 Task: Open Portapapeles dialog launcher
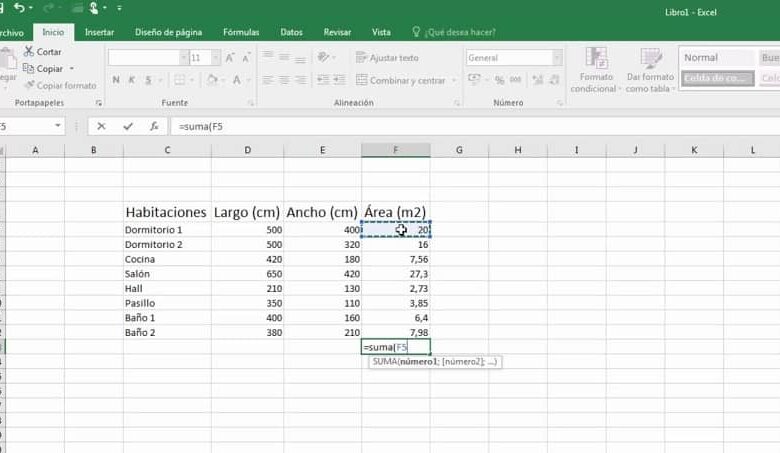pos(98,103)
